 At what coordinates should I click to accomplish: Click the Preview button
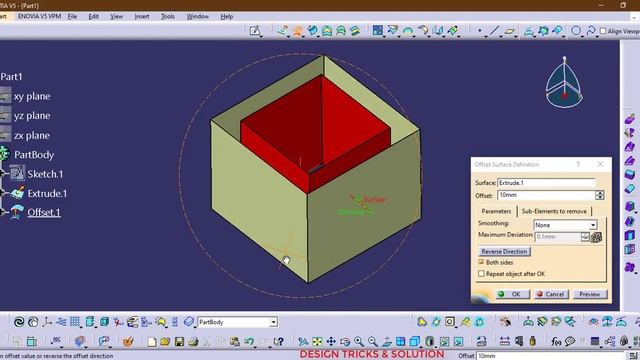click(x=590, y=294)
